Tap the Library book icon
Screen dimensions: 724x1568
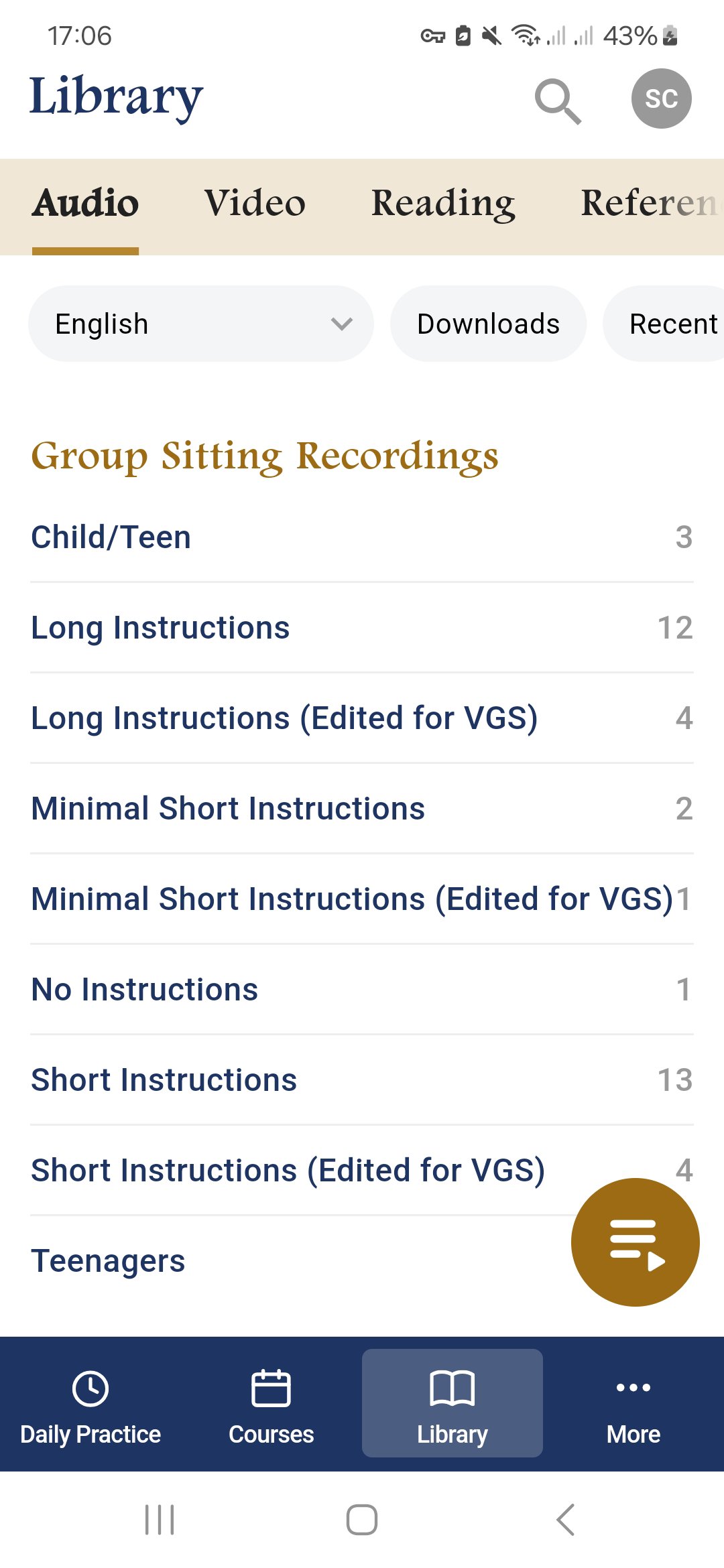(x=452, y=1388)
